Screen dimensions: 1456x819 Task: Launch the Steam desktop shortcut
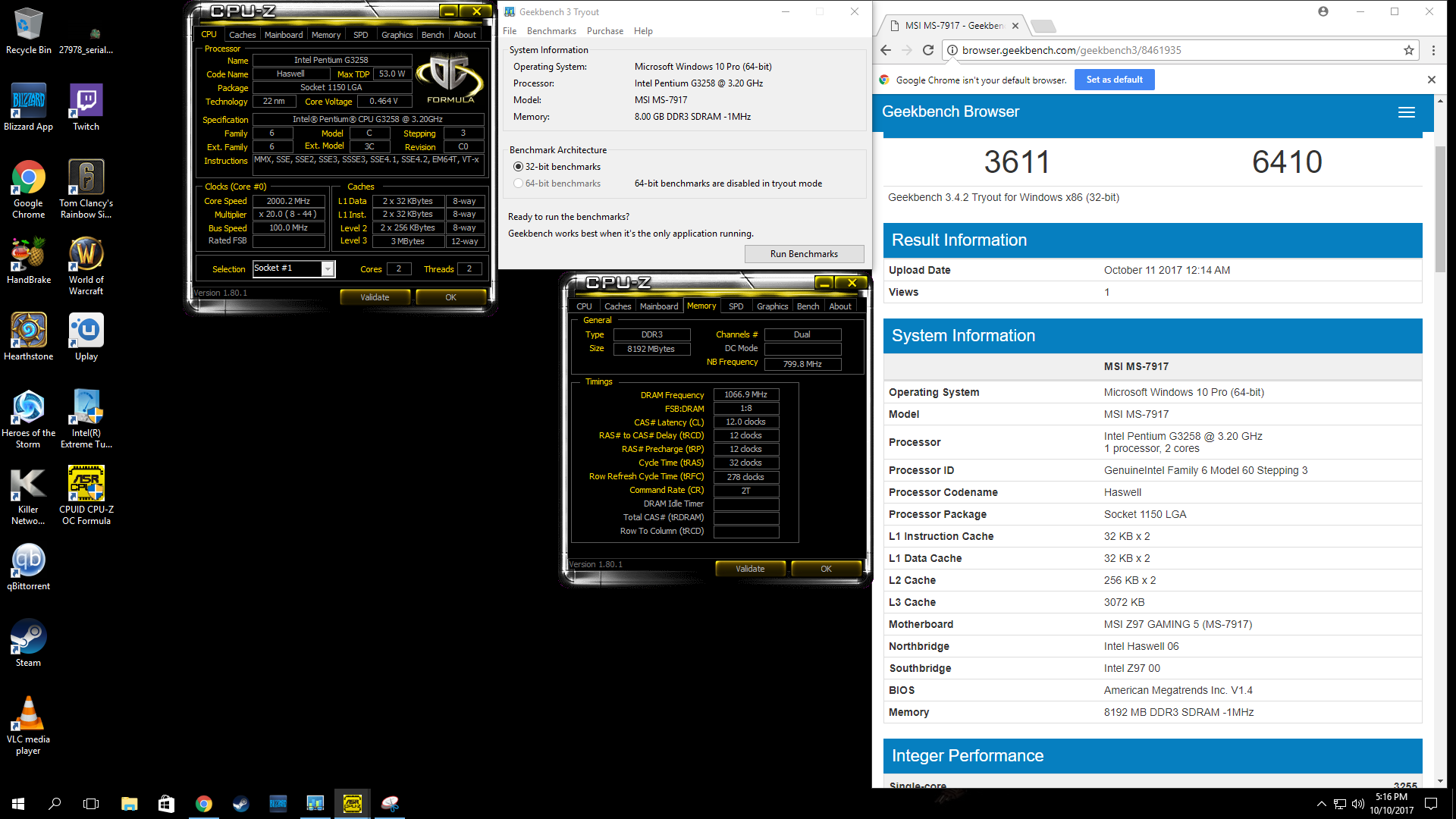click(28, 644)
